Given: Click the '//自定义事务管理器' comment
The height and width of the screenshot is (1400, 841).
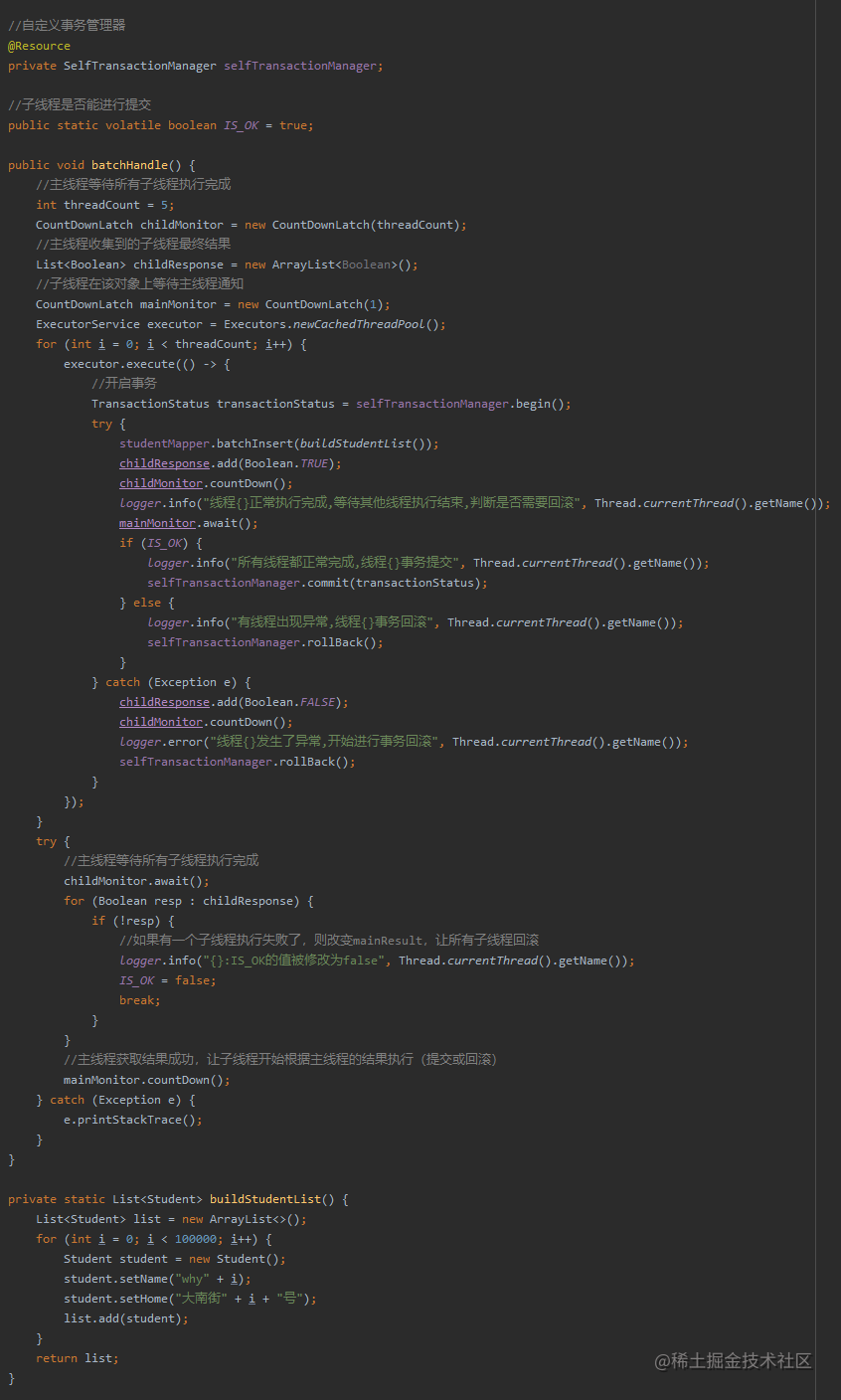Looking at the screenshot, I should (67, 26).
